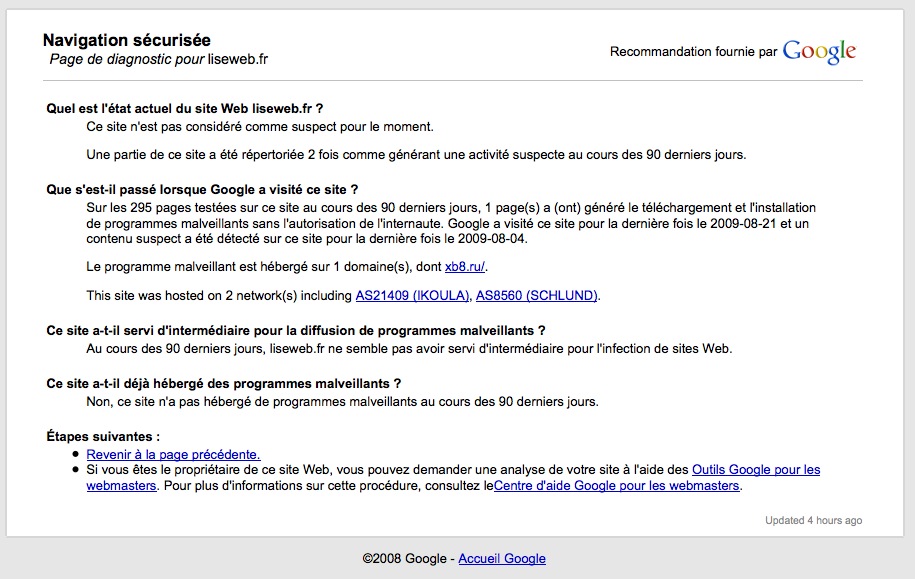Open the xb8.ru/ domain link
The height and width of the screenshot is (579, 915).
coord(465,267)
